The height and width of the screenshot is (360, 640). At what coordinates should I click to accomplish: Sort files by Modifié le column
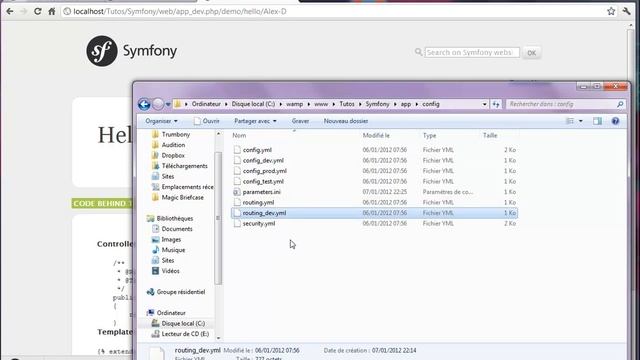376,136
